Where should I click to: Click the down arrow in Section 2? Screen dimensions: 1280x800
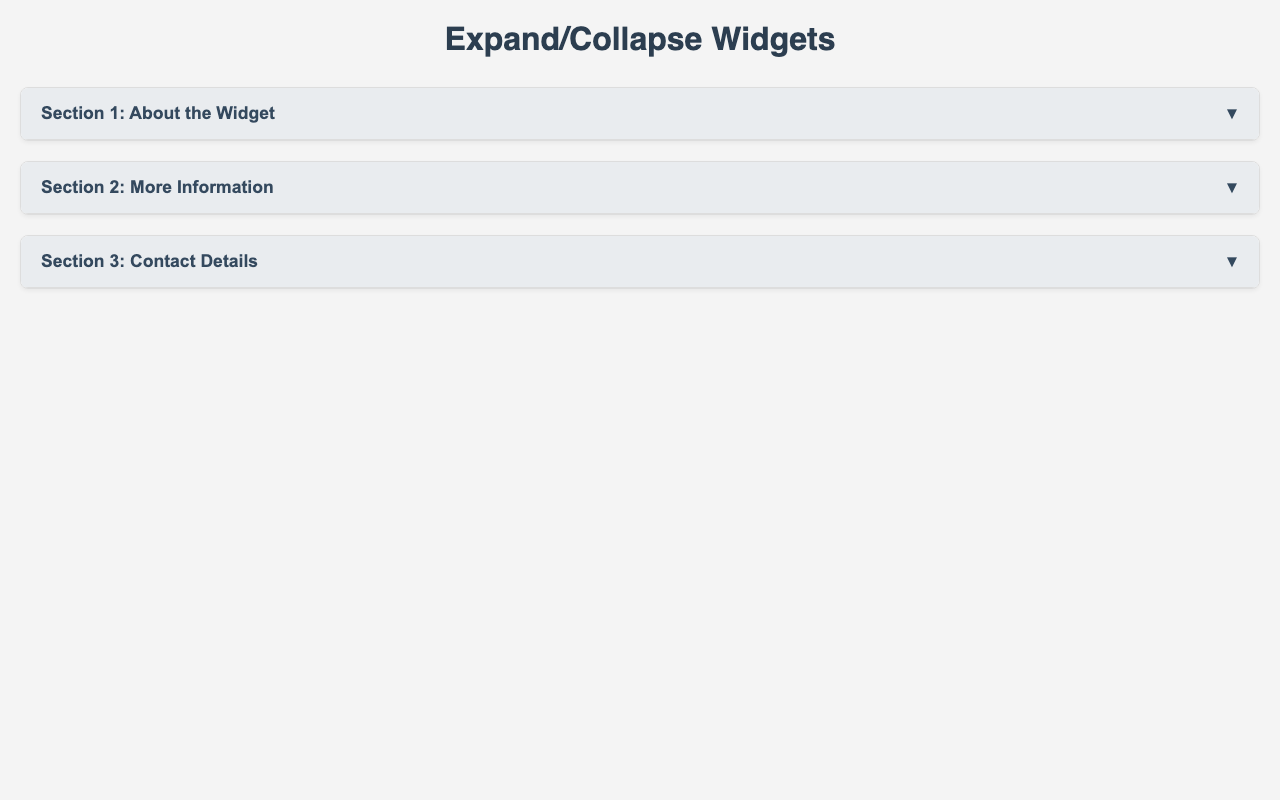[1231, 188]
